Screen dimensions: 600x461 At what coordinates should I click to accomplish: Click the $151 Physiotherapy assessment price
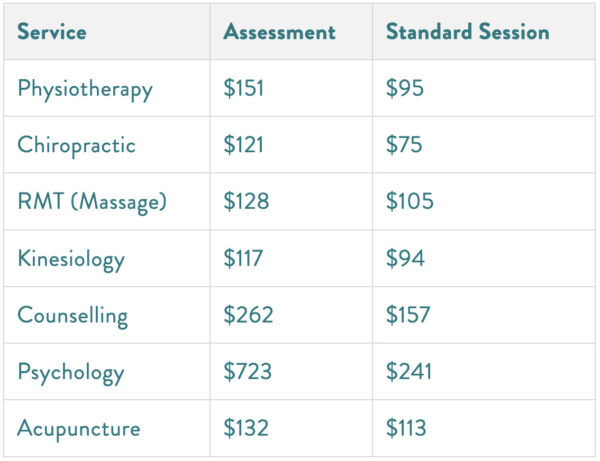[244, 89]
